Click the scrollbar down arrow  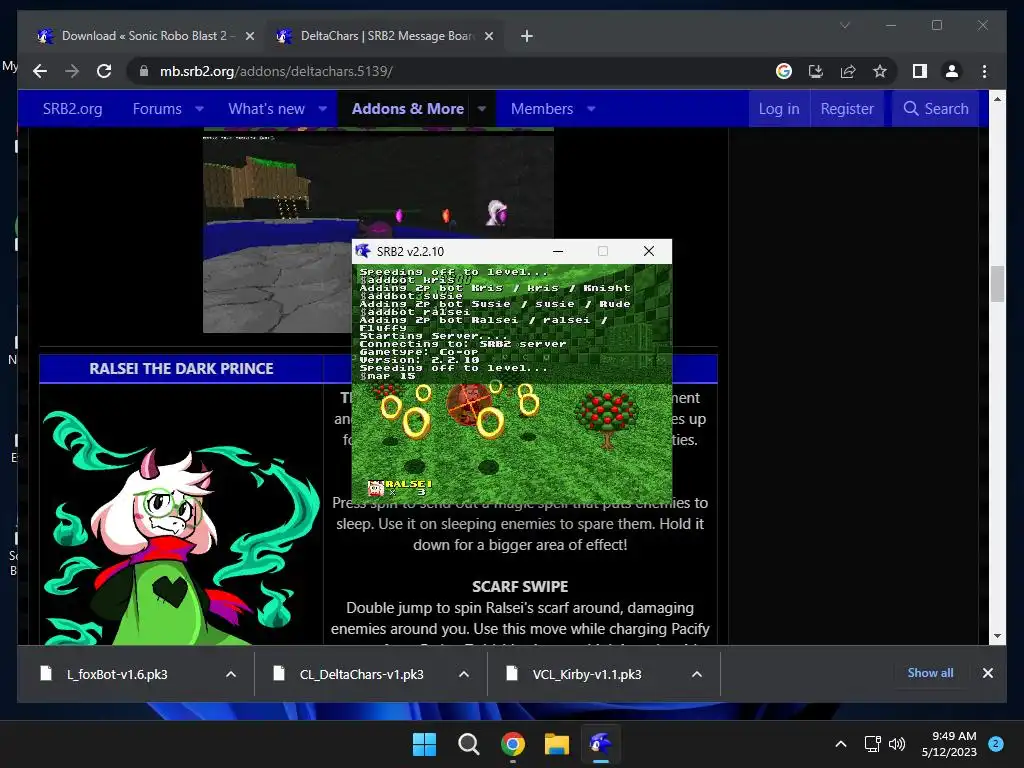click(x=997, y=636)
